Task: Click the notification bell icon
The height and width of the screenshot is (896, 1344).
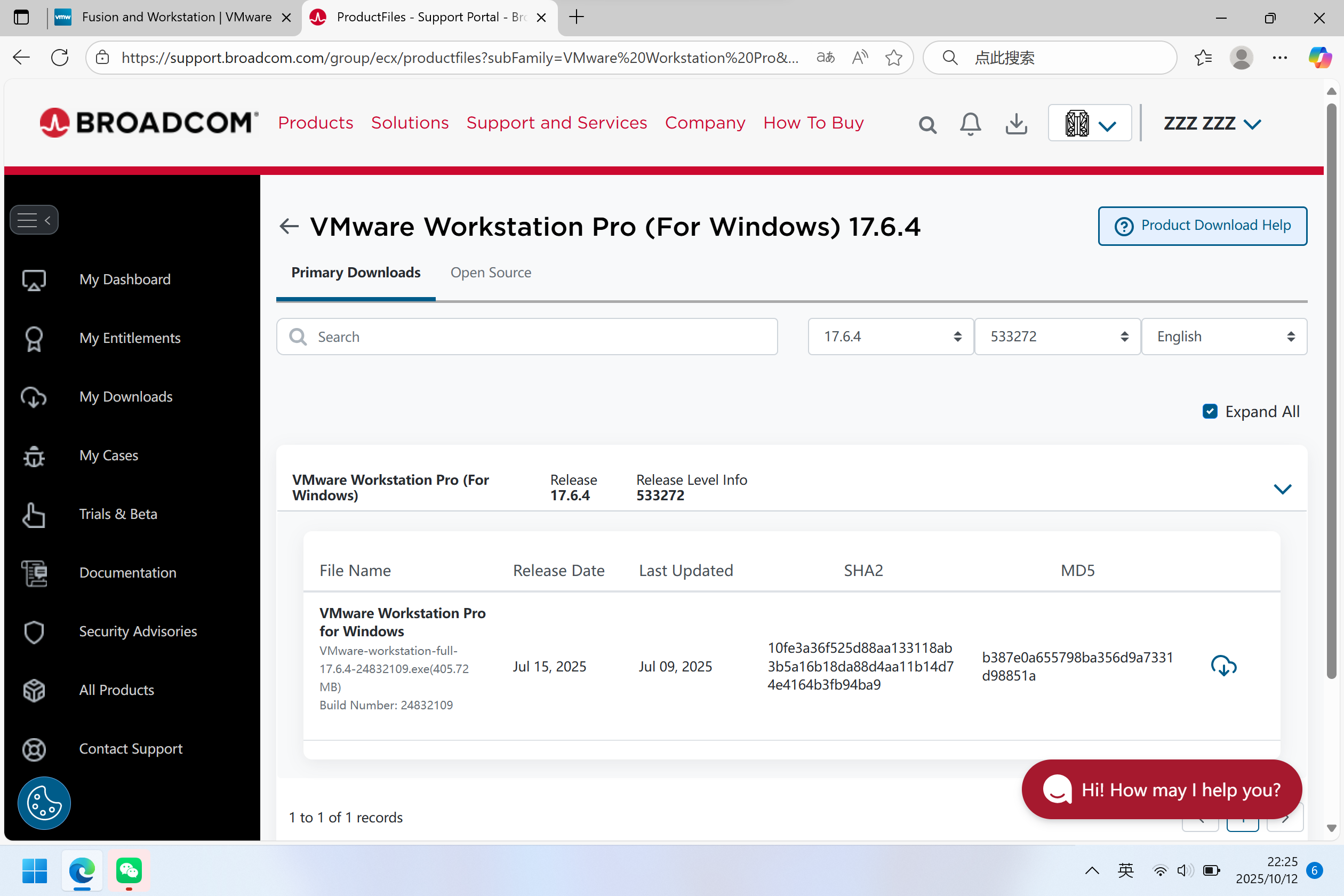Action: pos(970,123)
